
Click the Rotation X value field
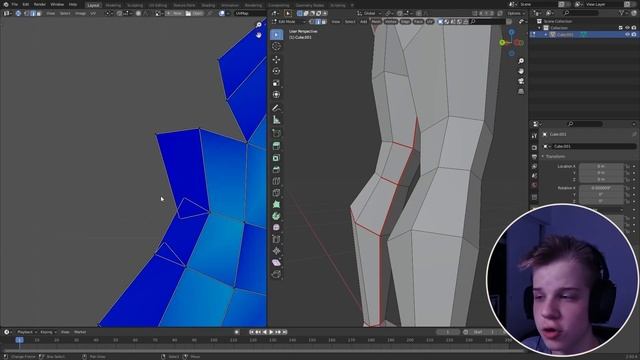pyautogui.click(x=601, y=188)
